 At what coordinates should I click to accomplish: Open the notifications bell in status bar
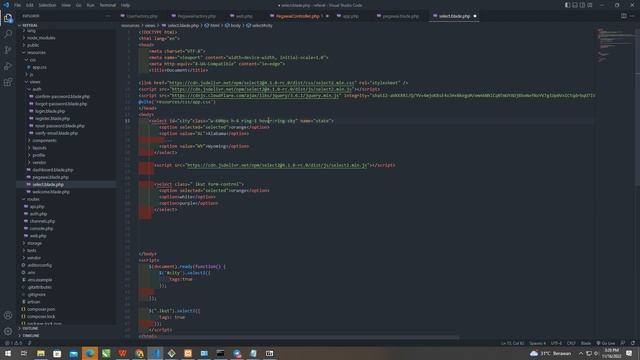pyautogui.click(x=633, y=343)
